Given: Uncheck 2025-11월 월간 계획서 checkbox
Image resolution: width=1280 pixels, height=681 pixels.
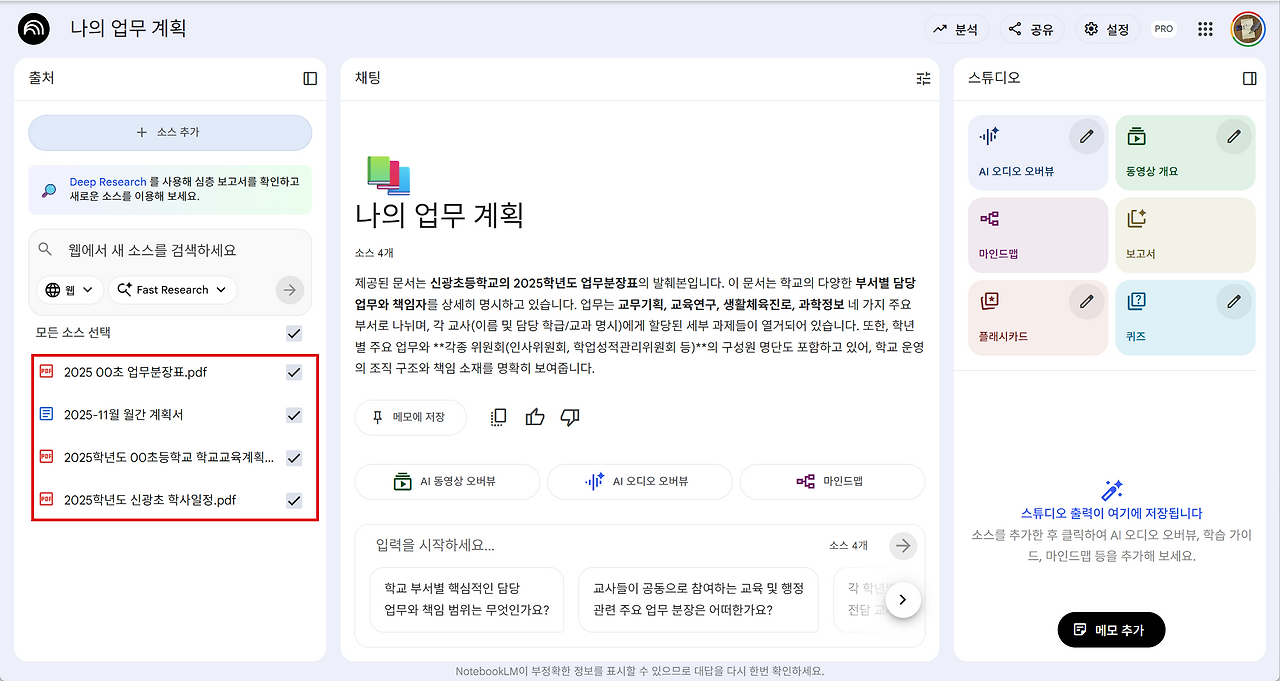Looking at the screenshot, I should (x=294, y=414).
